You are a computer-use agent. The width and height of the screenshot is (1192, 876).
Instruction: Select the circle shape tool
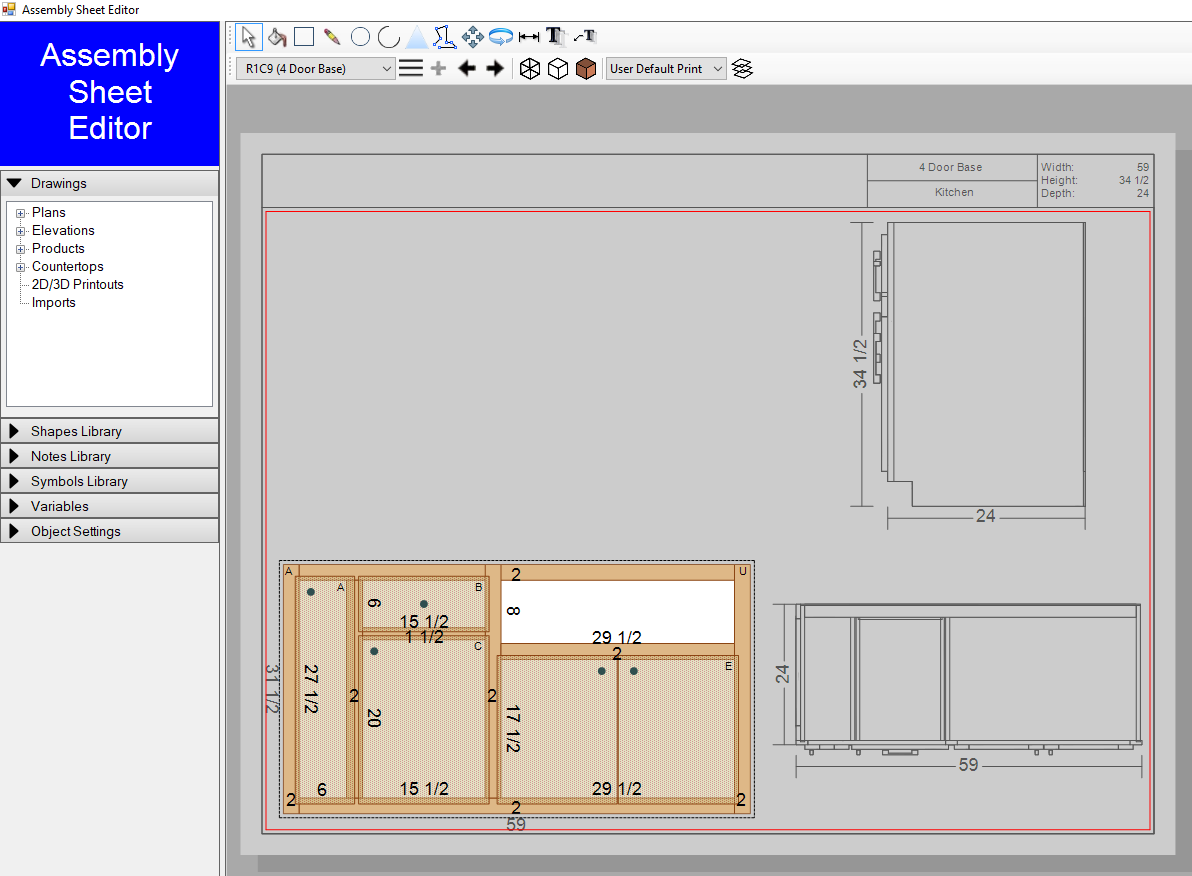360,37
